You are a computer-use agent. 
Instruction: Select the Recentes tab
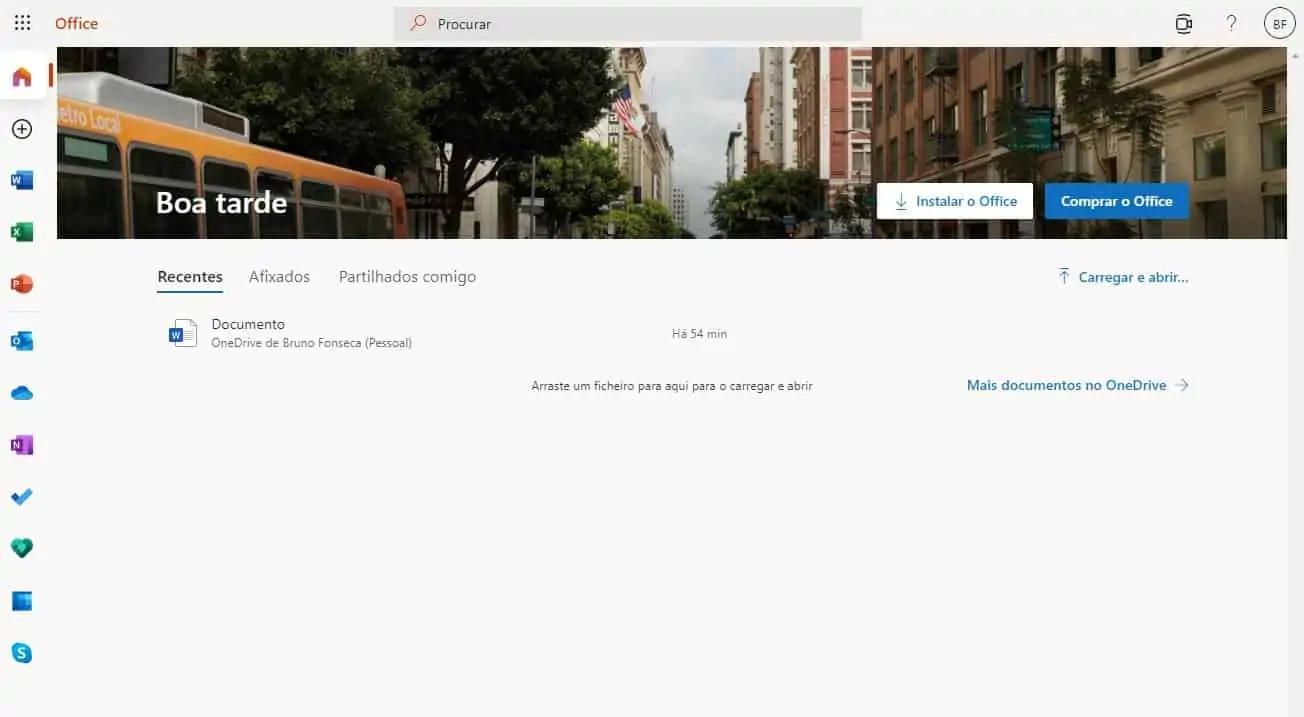[x=190, y=277]
